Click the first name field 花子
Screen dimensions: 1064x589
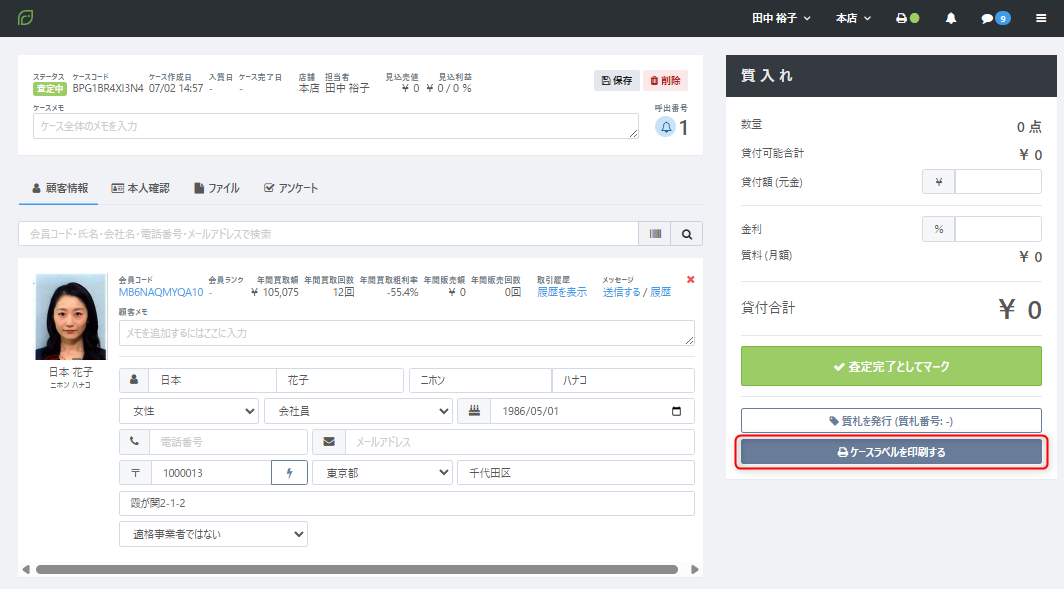(x=340, y=381)
